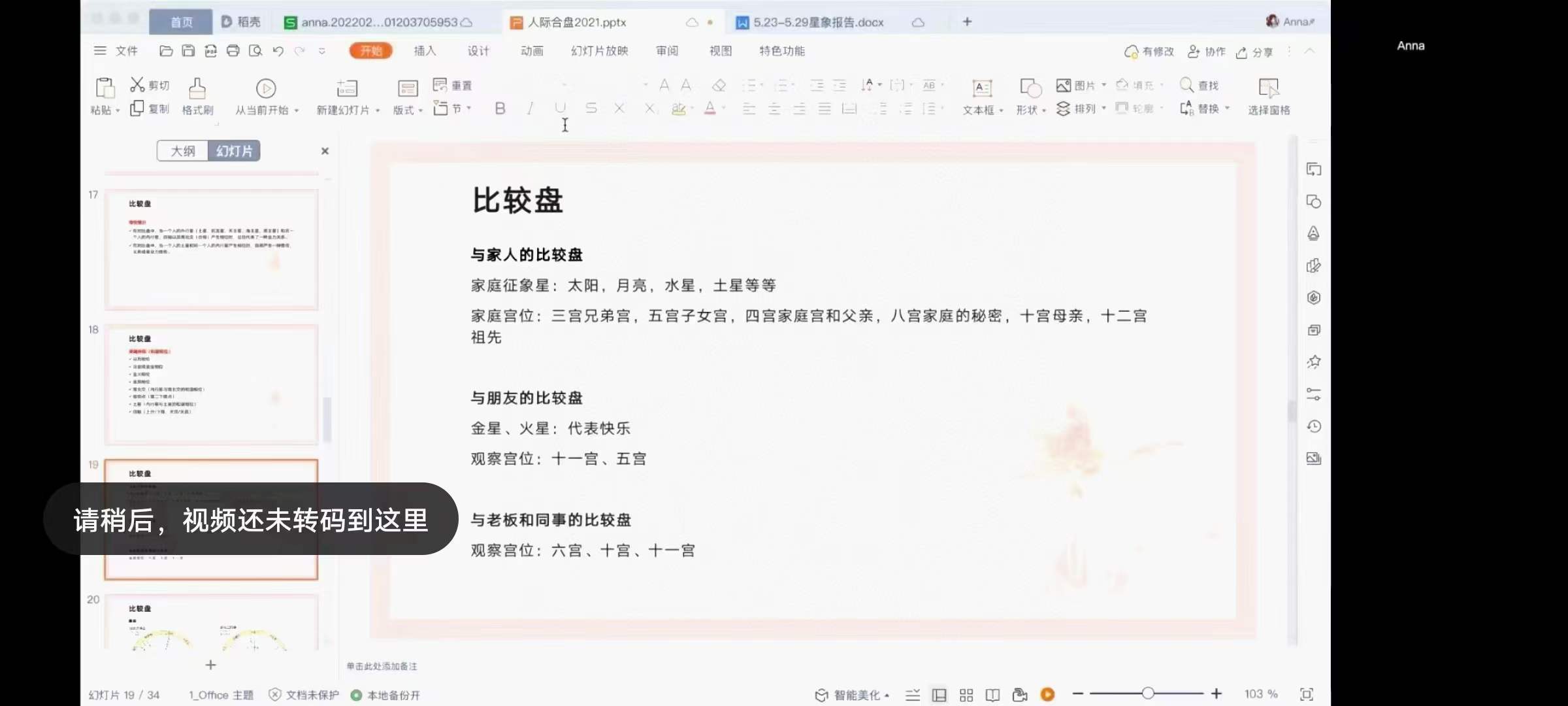Click the 智能美化 smart beautify icon

[821, 694]
